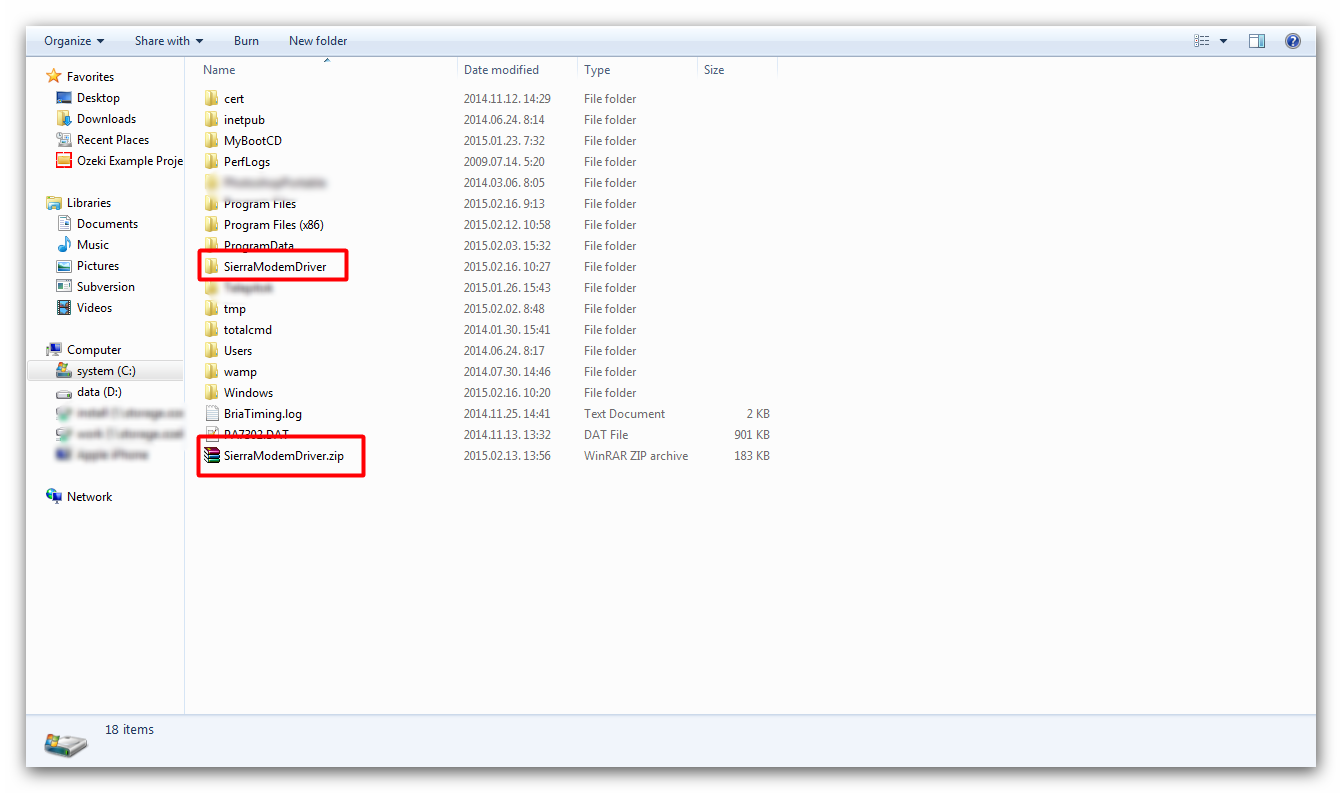Toggle sort order on the Name column
The width and height of the screenshot is (1342, 793).
[219, 69]
